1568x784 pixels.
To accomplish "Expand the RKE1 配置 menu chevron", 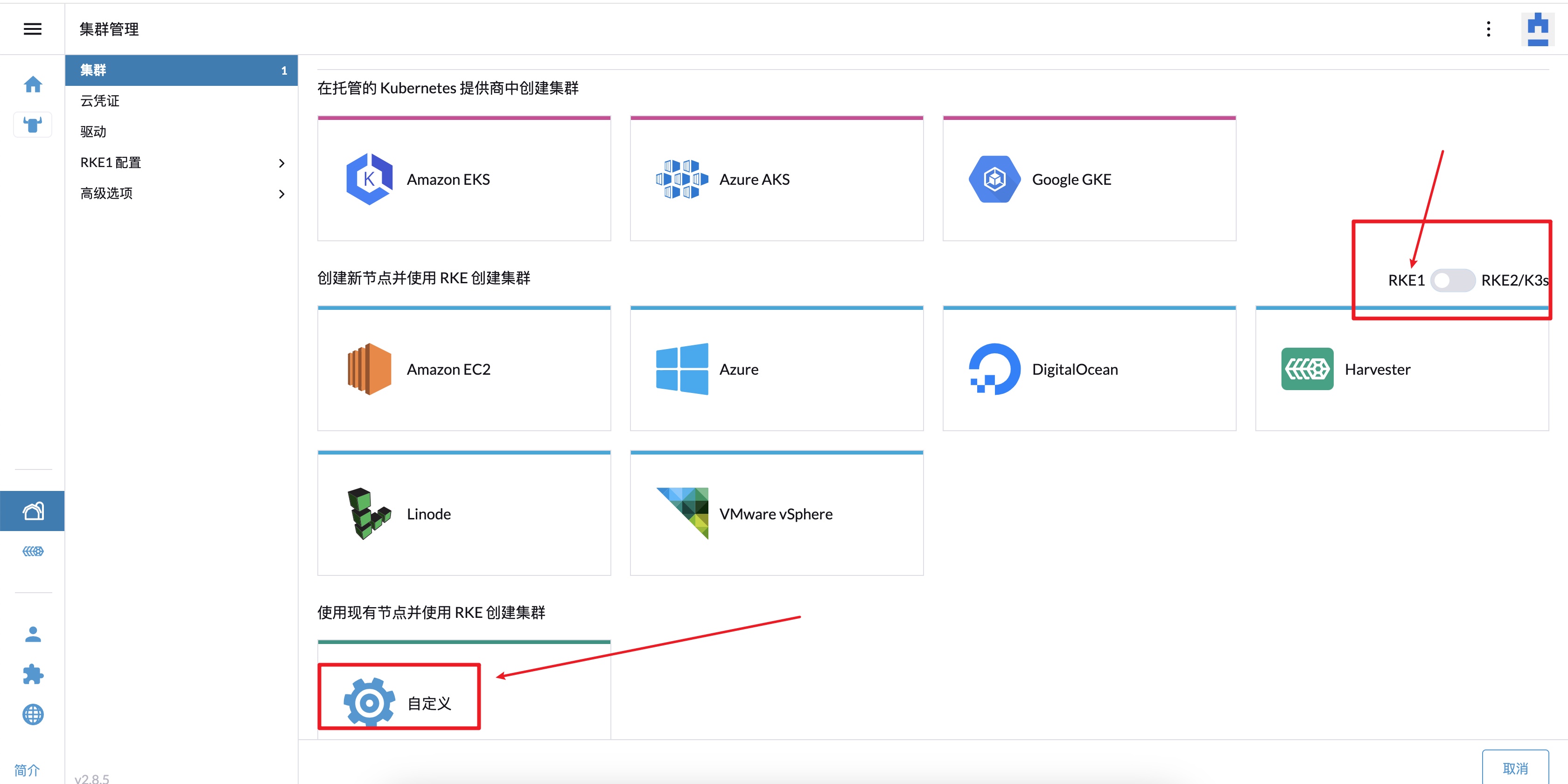I will (x=281, y=162).
